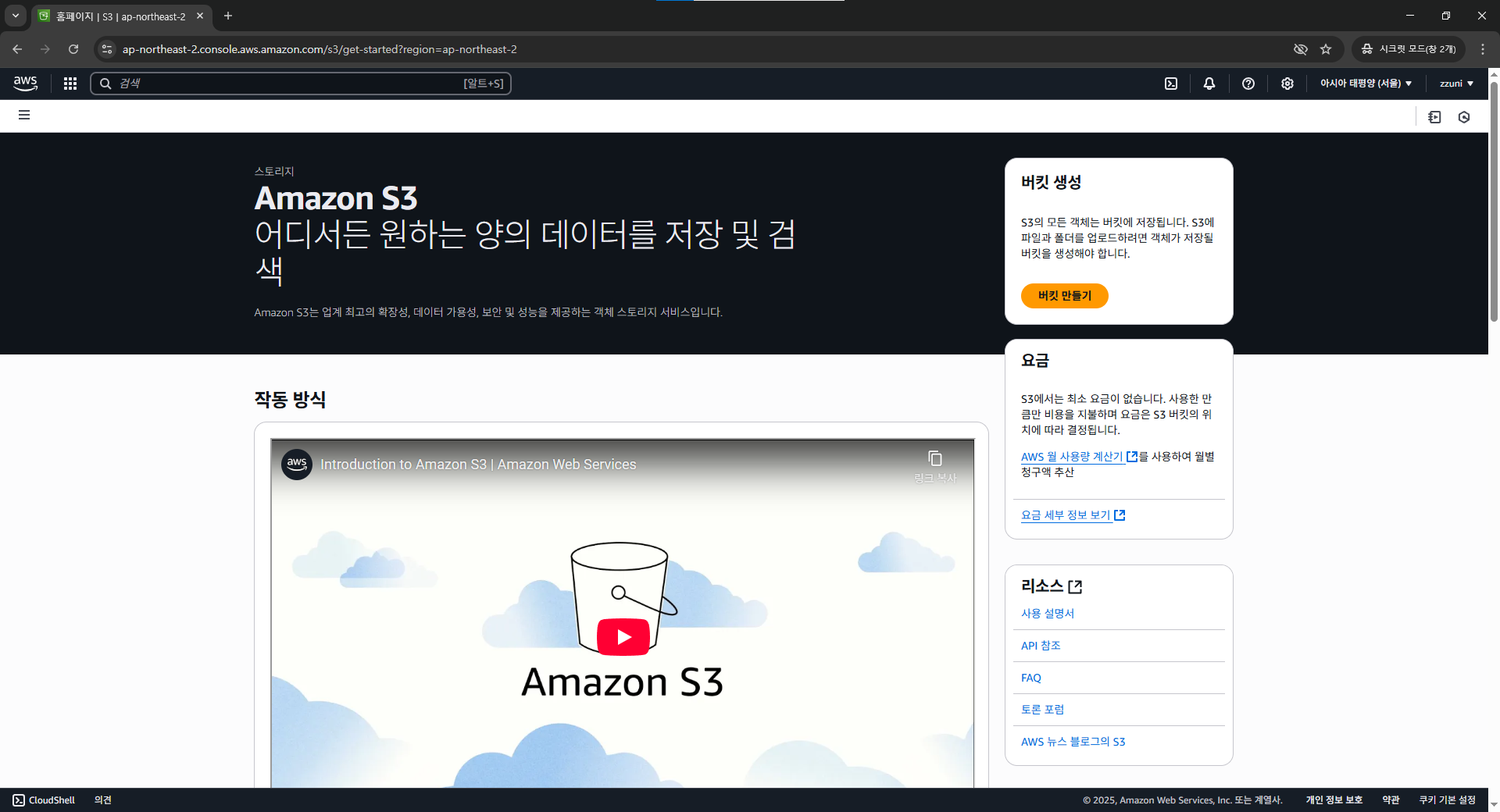Open the S3 side navigation hamburger menu
Screen dimensions: 1500x812
click(24, 115)
